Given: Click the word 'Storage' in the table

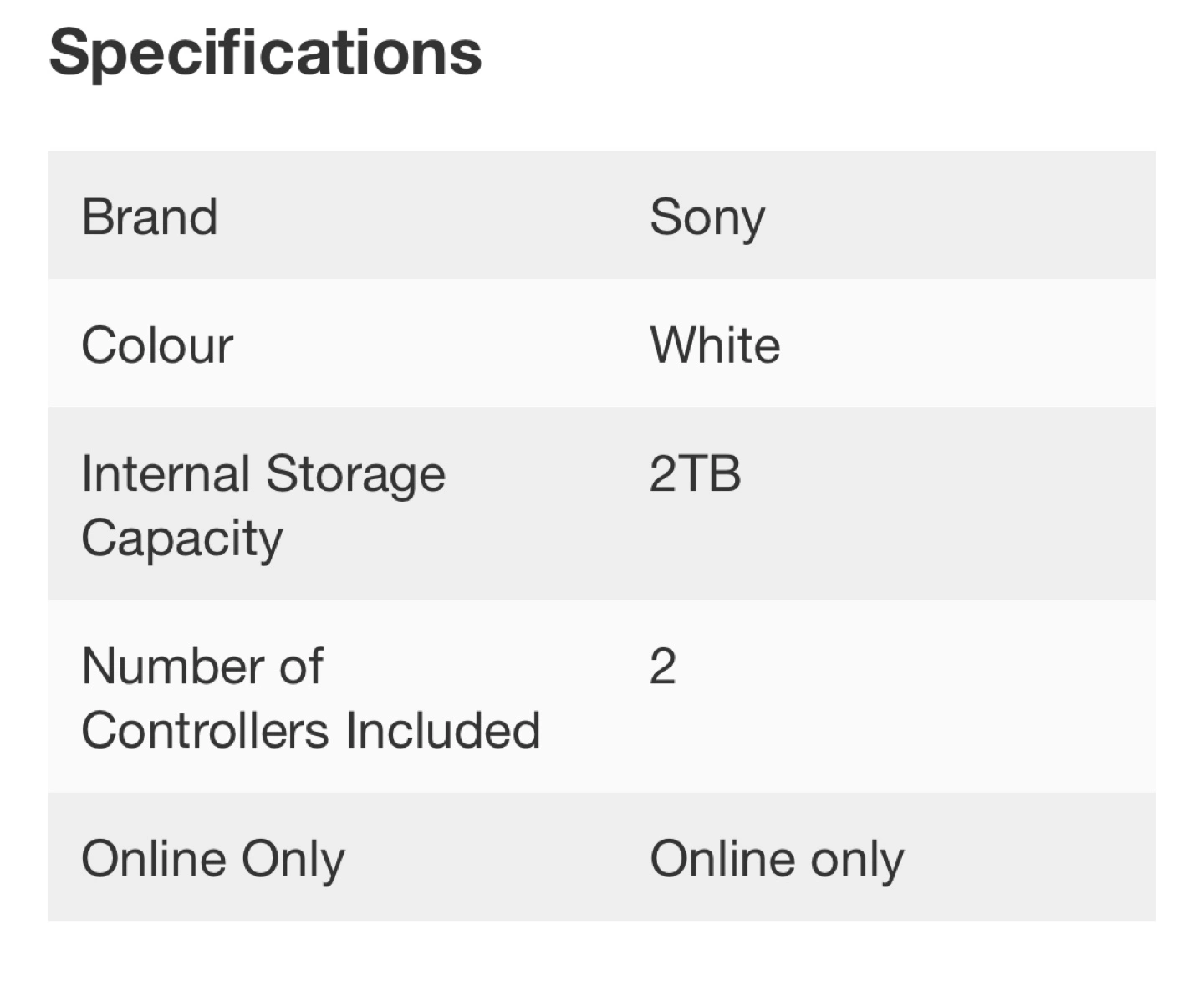Looking at the screenshot, I should [x=355, y=475].
